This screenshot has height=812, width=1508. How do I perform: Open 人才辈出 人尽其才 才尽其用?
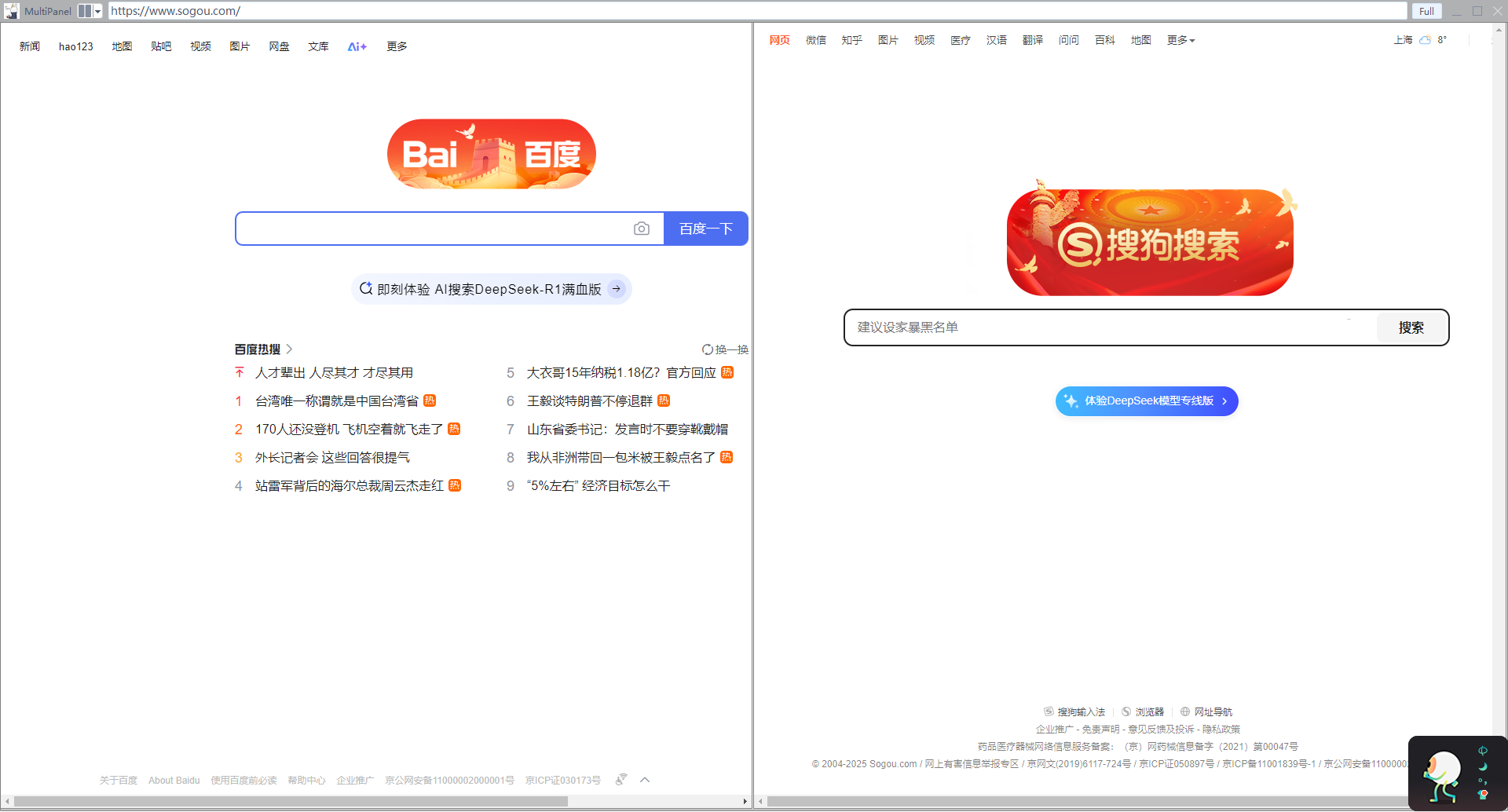click(x=334, y=372)
